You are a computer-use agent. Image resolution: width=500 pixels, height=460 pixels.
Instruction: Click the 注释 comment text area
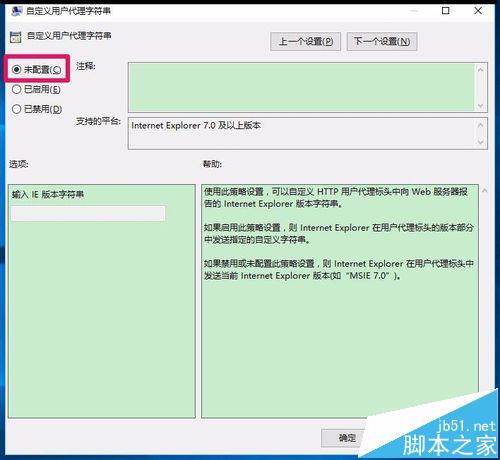click(x=301, y=87)
